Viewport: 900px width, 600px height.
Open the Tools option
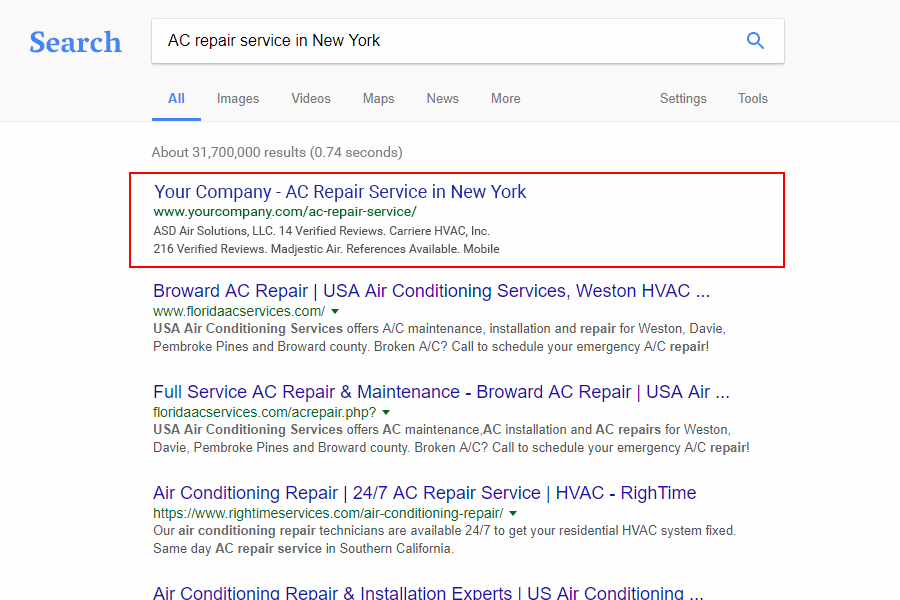[x=752, y=98]
